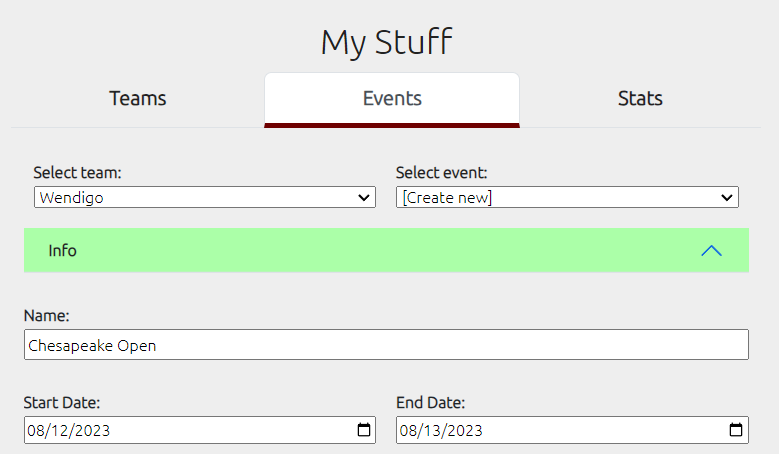This screenshot has width=779, height=454.
Task: Open the Stats tab
Action: (640, 99)
